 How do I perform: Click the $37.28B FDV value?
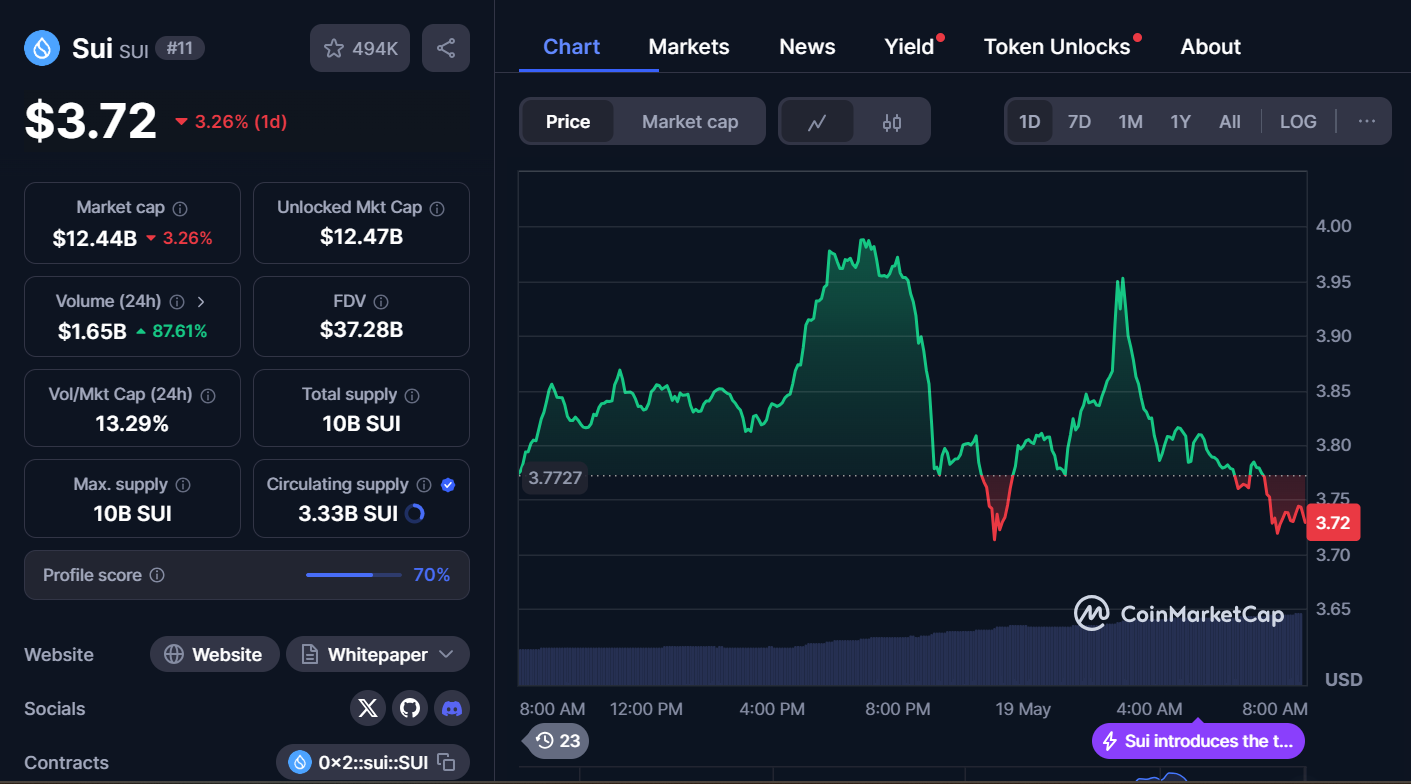tap(361, 330)
